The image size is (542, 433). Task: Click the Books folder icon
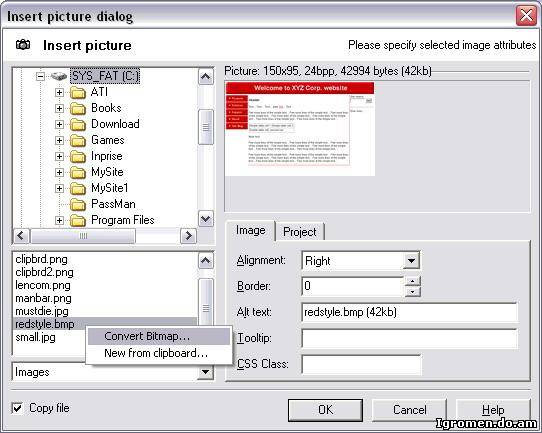tap(78, 109)
